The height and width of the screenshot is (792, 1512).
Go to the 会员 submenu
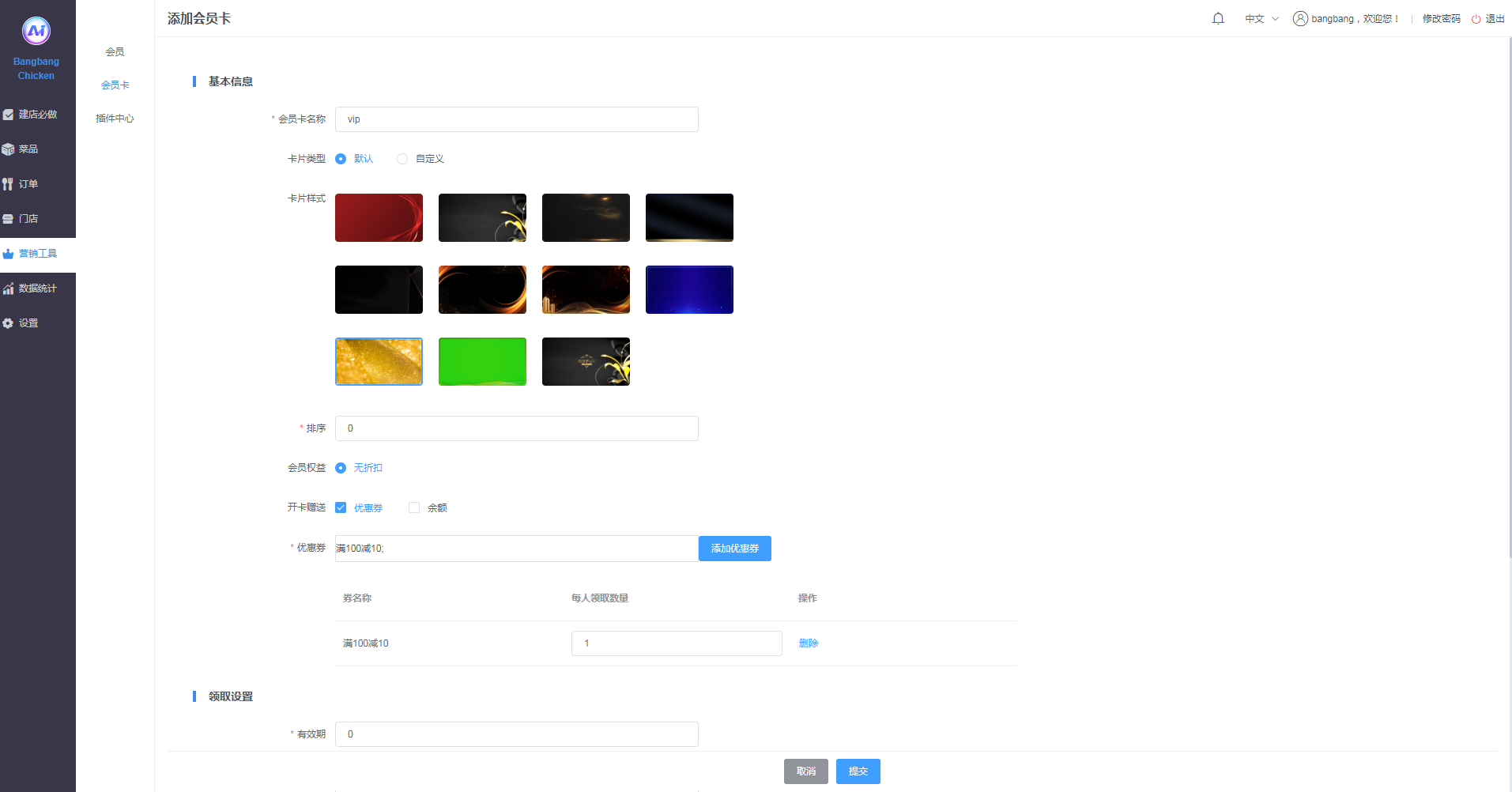click(115, 52)
